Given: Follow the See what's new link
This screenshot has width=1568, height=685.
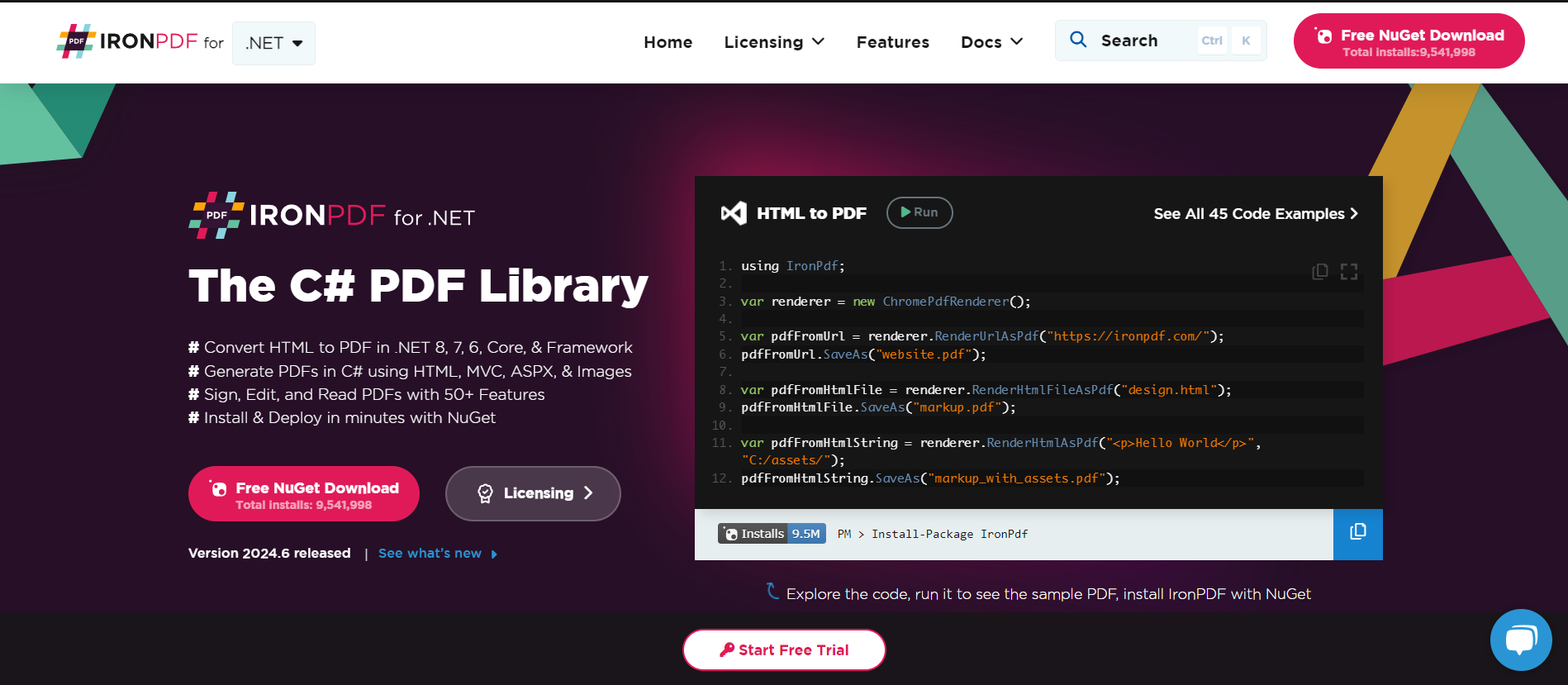Looking at the screenshot, I should click(x=438, y=554).
